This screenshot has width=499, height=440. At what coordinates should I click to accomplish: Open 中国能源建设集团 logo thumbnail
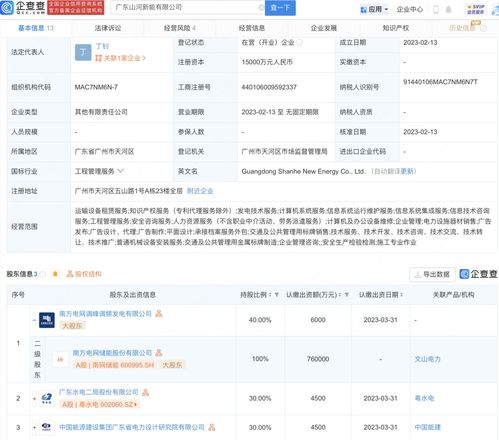(47, 427)
